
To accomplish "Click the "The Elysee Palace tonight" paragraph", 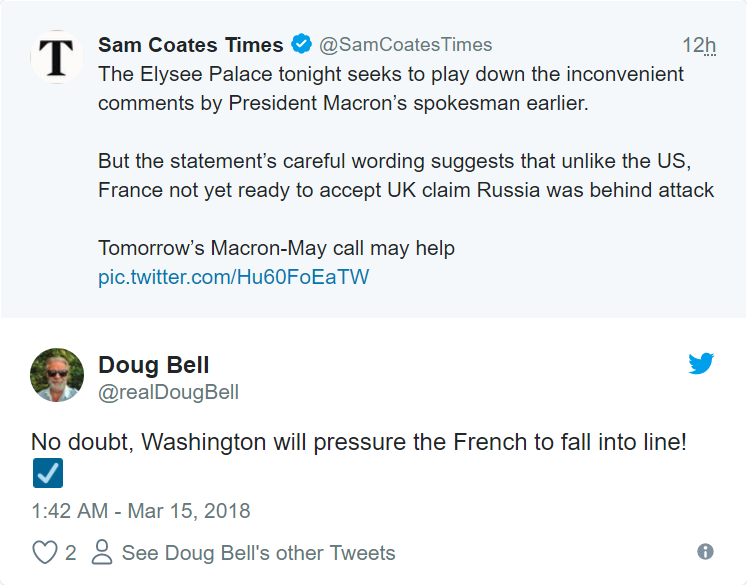I will click(x=390, y=87).
